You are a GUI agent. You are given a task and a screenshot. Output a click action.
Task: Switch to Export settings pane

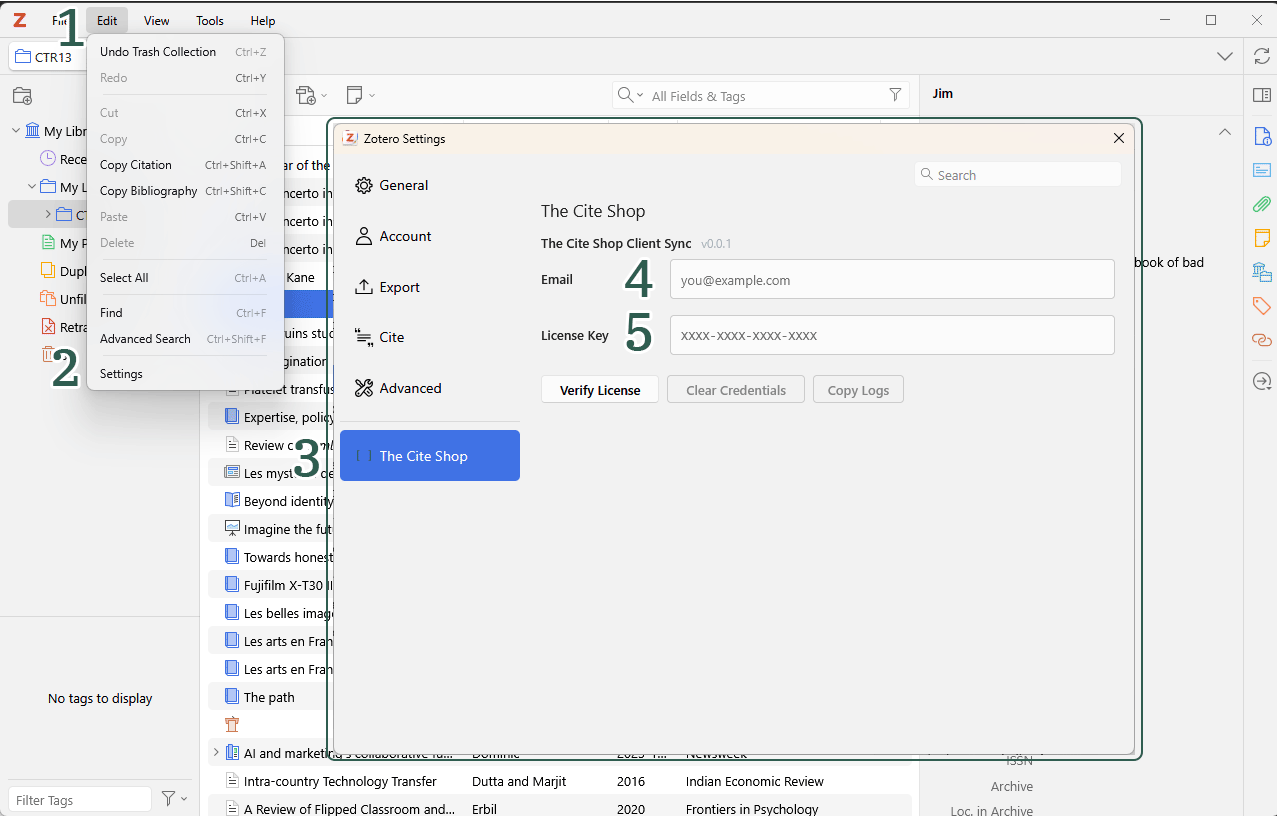click(x=430, y=288)
